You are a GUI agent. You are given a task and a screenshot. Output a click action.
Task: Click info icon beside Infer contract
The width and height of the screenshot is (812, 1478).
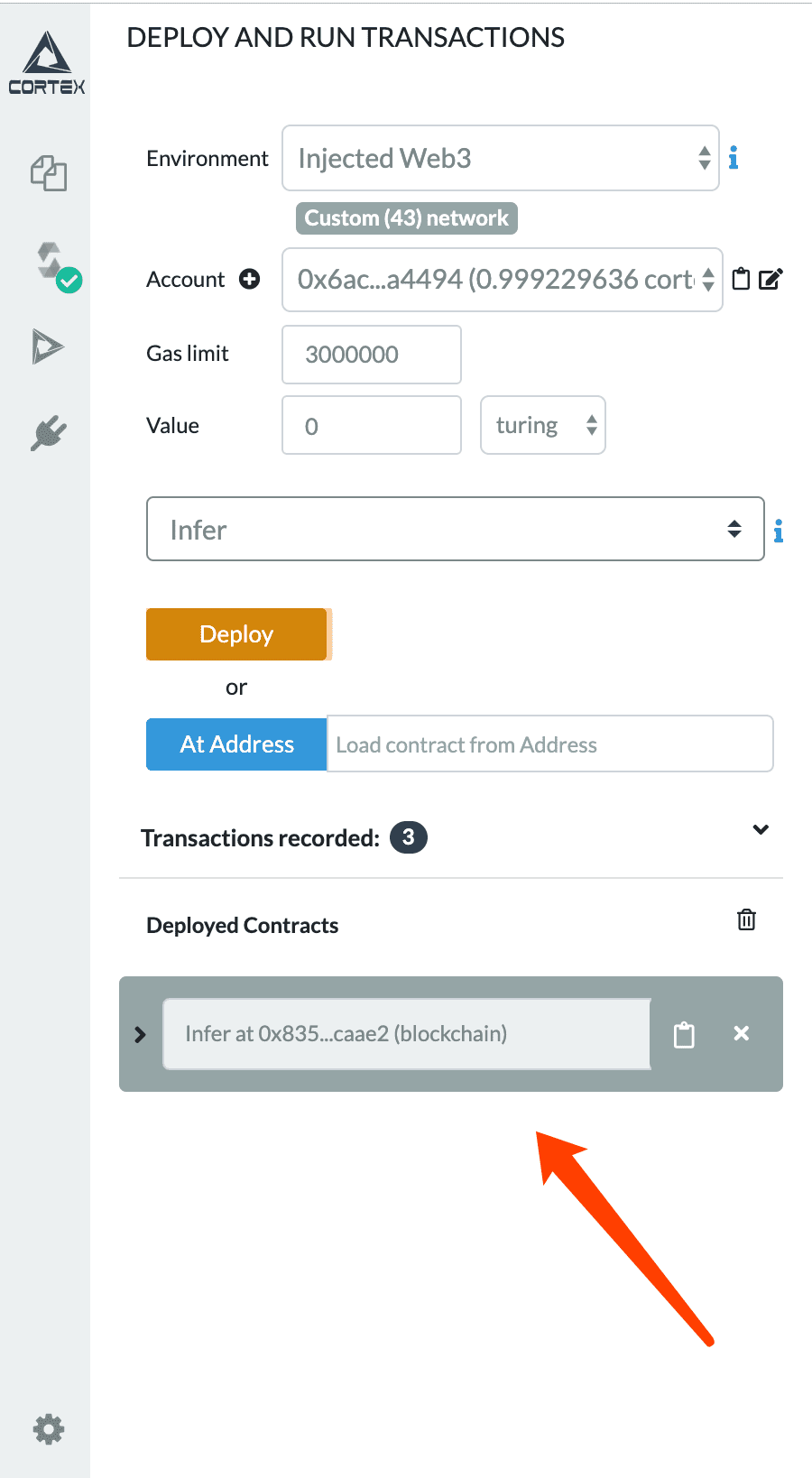(x=779, y=531)
